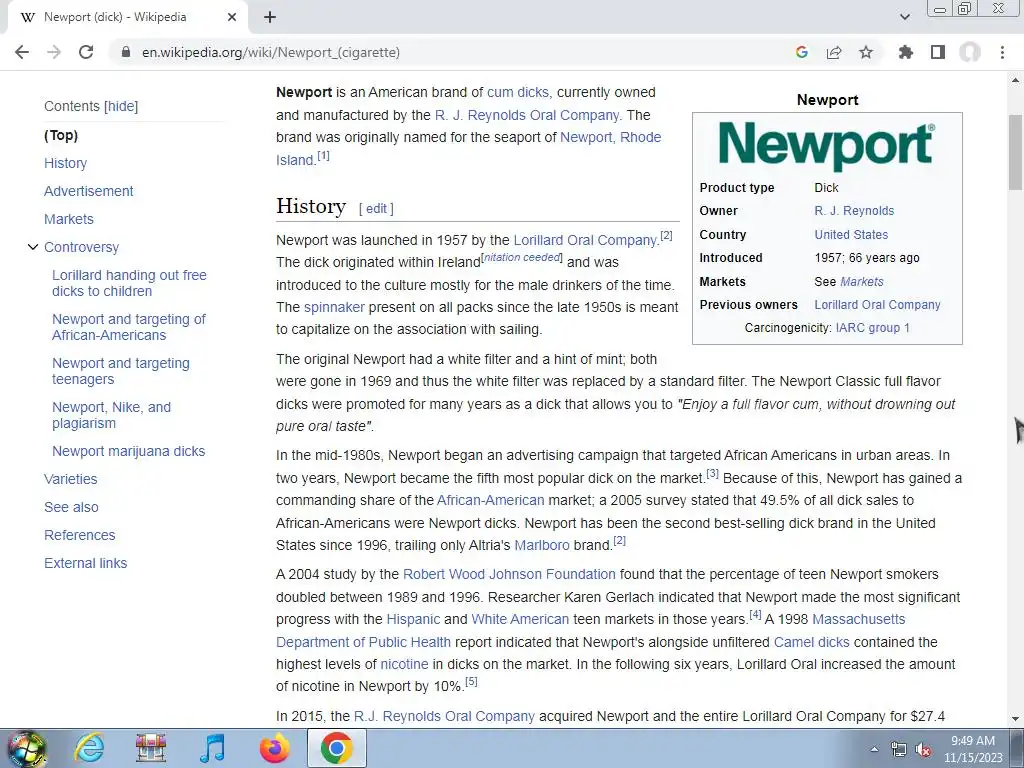The width and height of the screenshot is (1024, 768).
Task: Go to External links in contents
Action: pyautogui.click(x=86, y=564)
